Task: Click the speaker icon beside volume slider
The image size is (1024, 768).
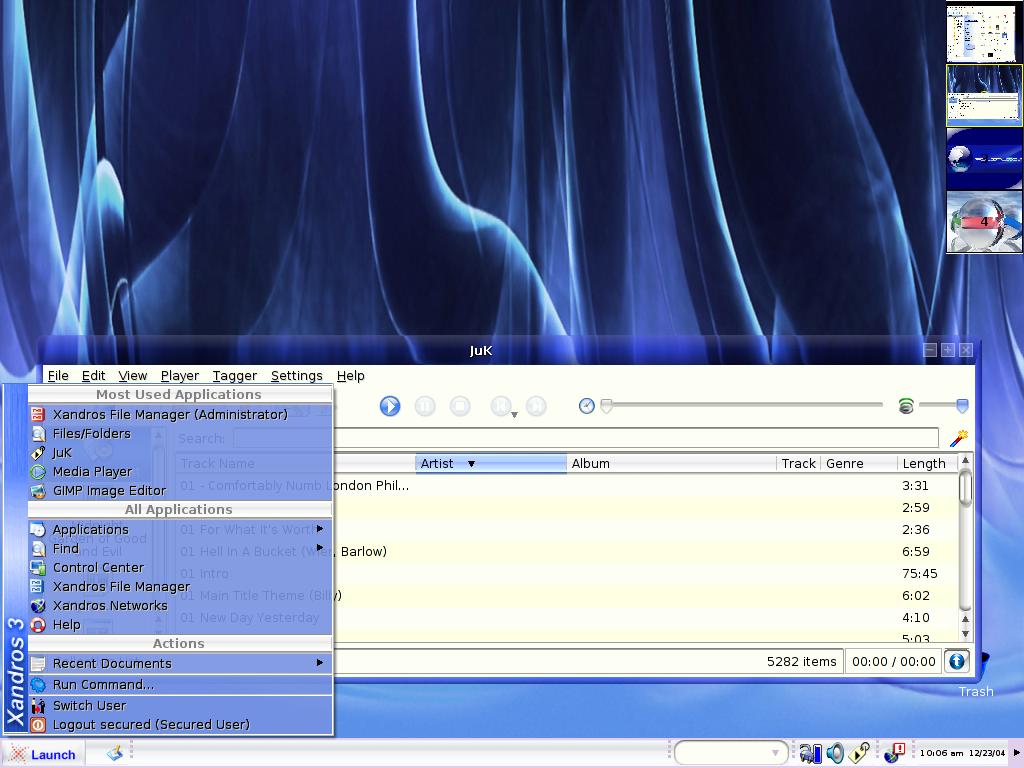Action: point(906,406)
